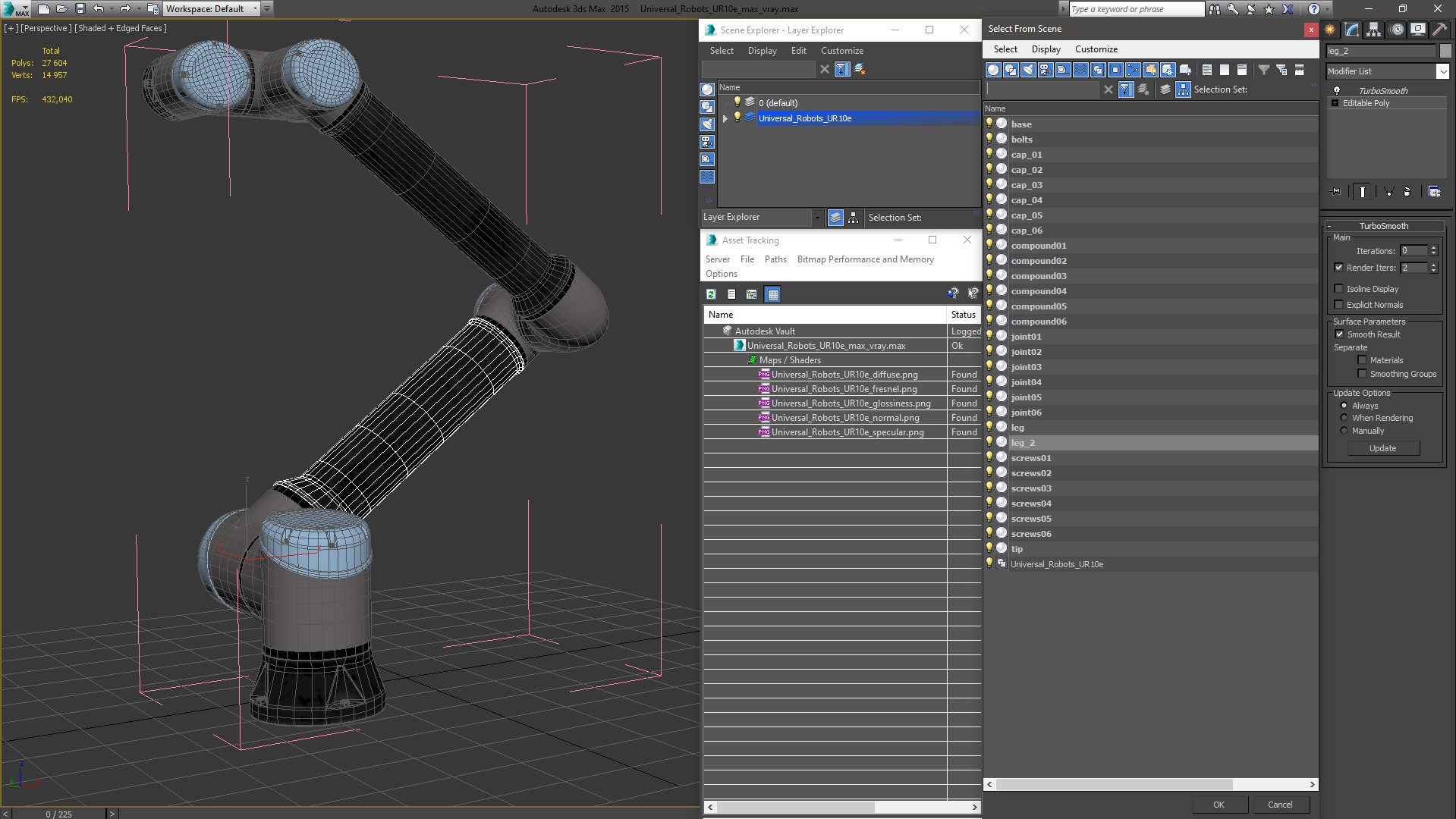Toggle Display Shapes filter in Select From Scene
Image resolution: width=1456 pixels, height=819 pixels.
coord(1011,70)
